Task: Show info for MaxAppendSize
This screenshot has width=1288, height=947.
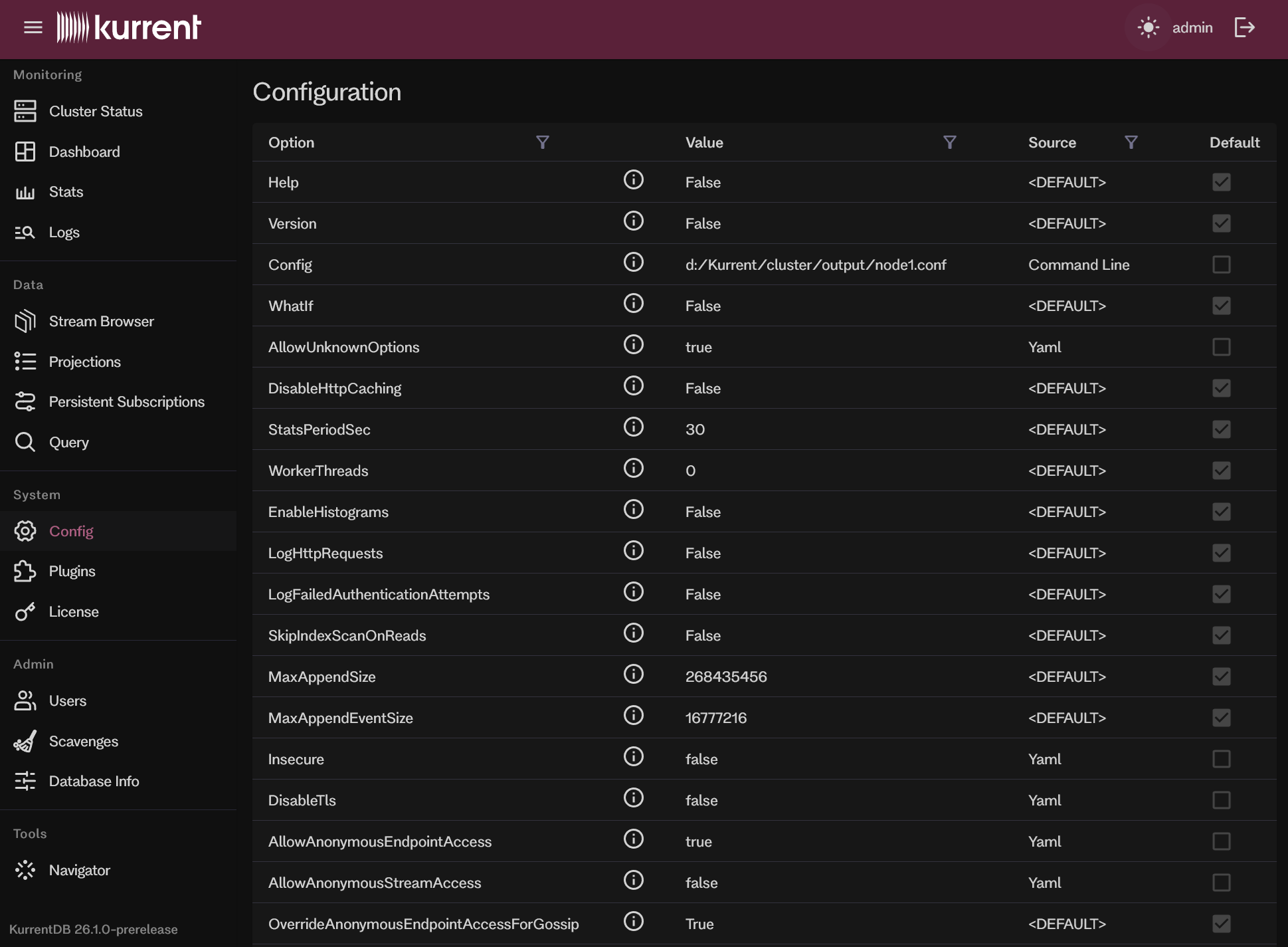Action: (x=634, y=674)
